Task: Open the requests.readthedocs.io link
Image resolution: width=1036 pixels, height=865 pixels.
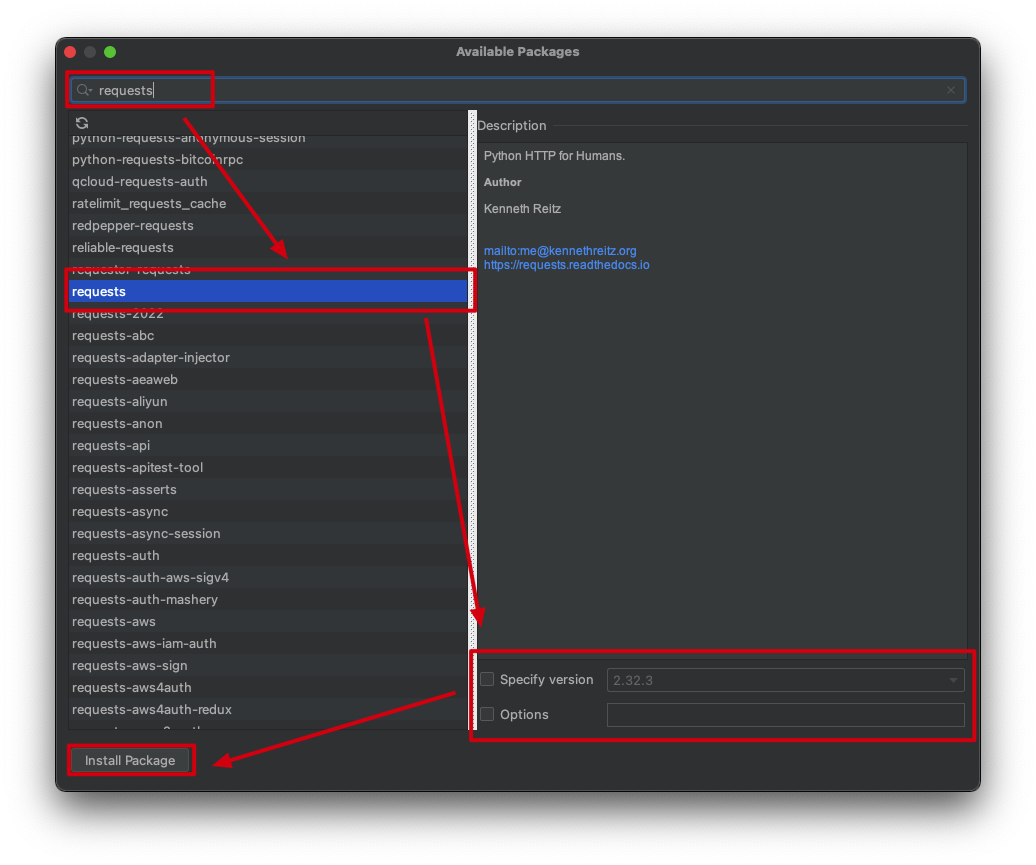Action: point(566,265)
